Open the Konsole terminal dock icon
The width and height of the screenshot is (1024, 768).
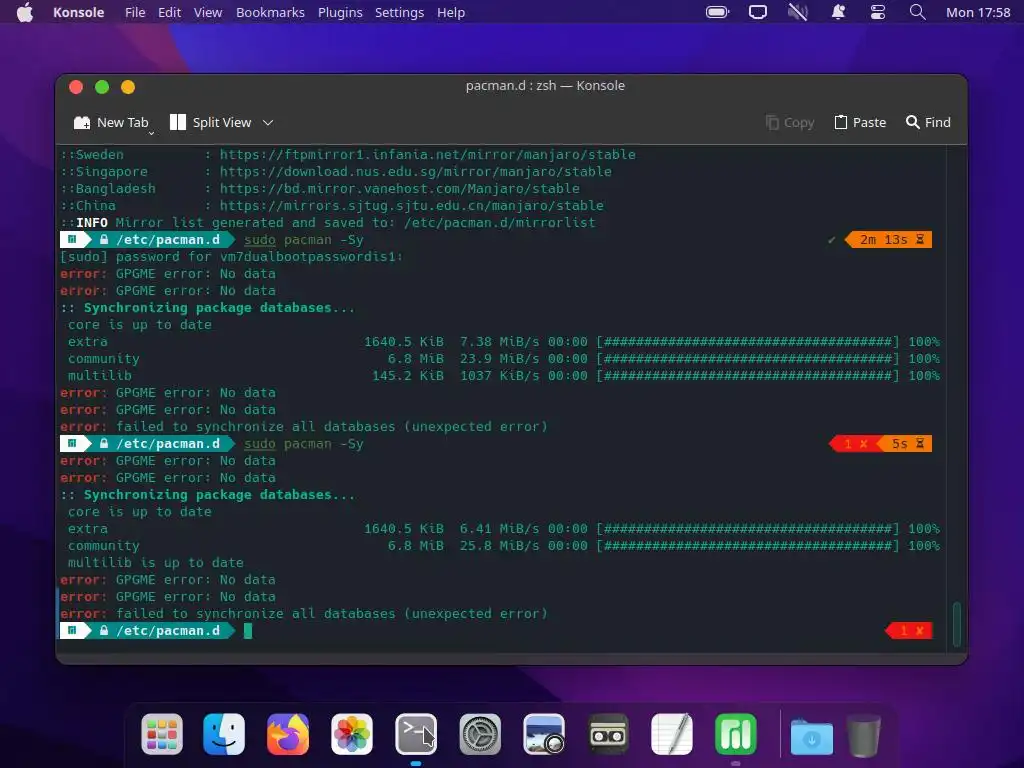(x=416, y=734)
